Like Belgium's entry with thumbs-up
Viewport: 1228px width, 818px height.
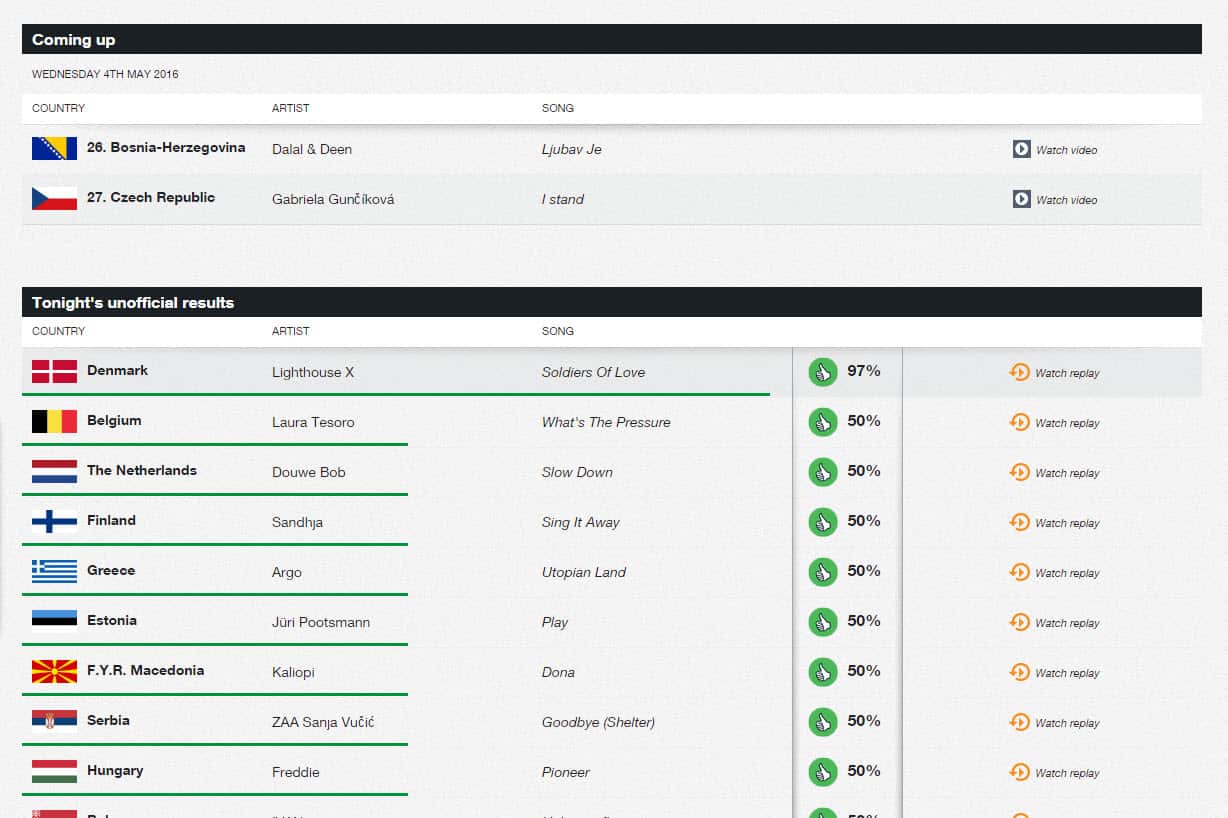pyautogui.click(x=822, y=422)
